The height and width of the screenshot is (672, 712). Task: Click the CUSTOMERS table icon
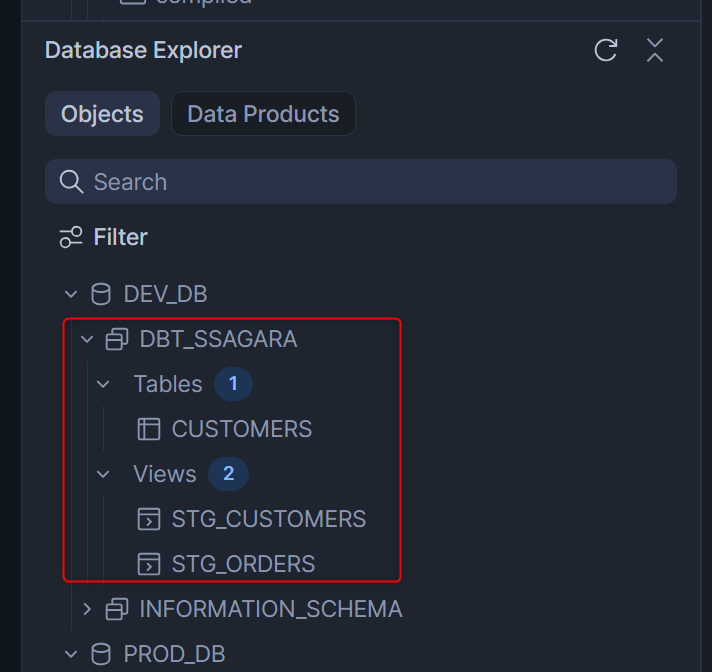[149, 429]
